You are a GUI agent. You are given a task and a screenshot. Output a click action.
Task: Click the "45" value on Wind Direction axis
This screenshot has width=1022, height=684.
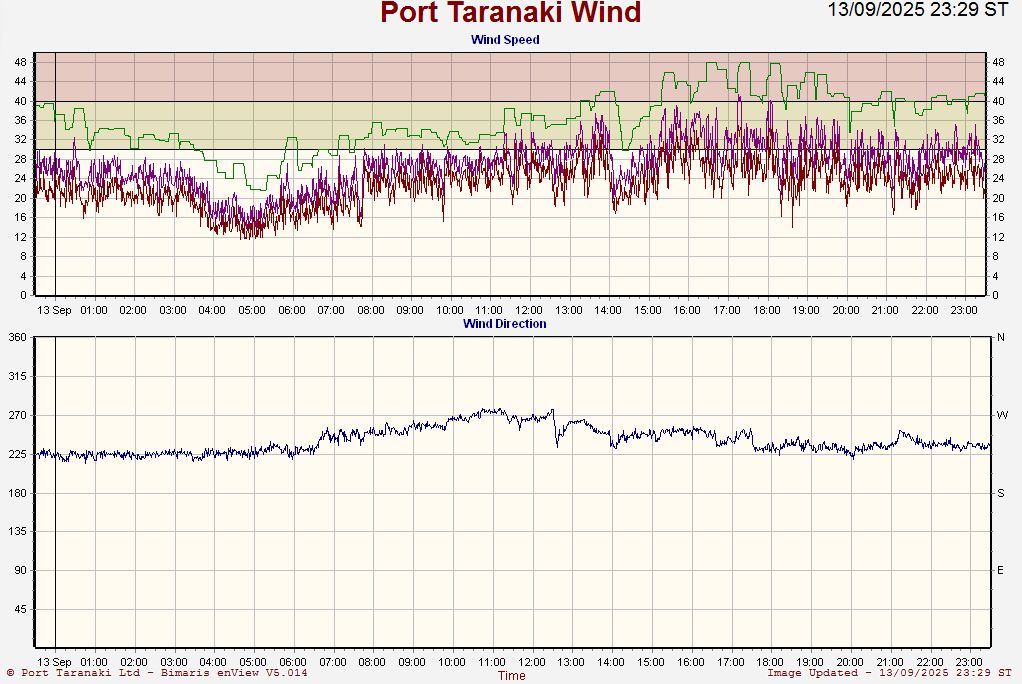tap(20, 609)
